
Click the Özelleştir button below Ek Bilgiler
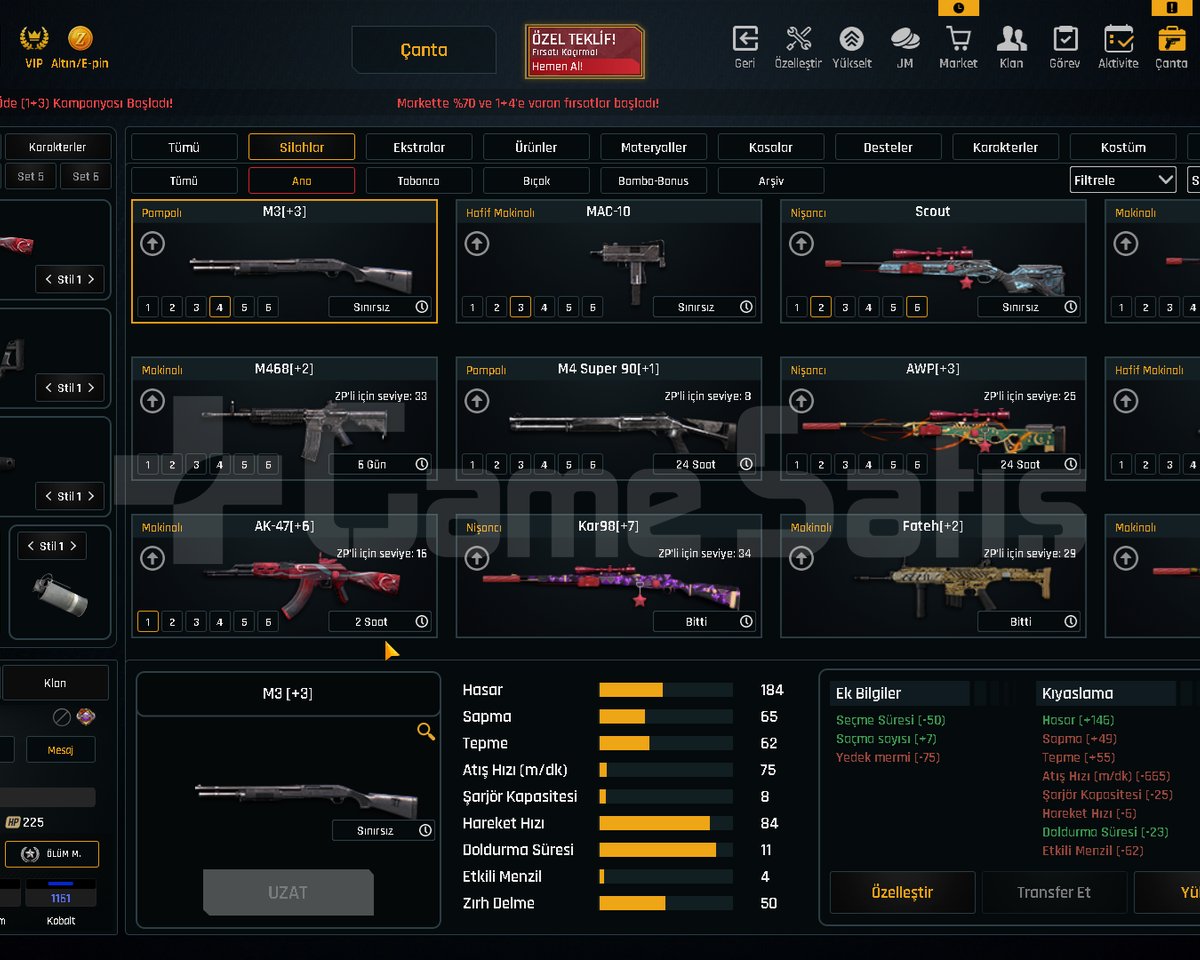pos(902,892)
